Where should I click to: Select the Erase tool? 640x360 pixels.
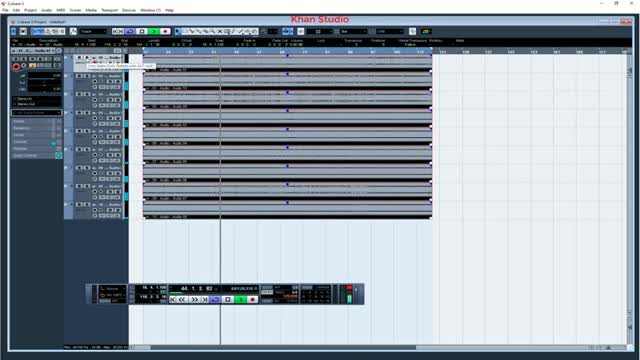click(205, 31)
